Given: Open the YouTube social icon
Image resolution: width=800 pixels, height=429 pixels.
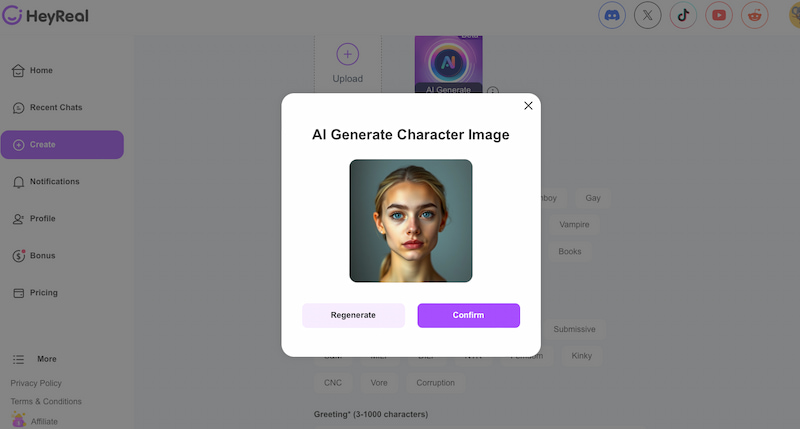Looking at the screenshot, I should [x=718, y=15].
